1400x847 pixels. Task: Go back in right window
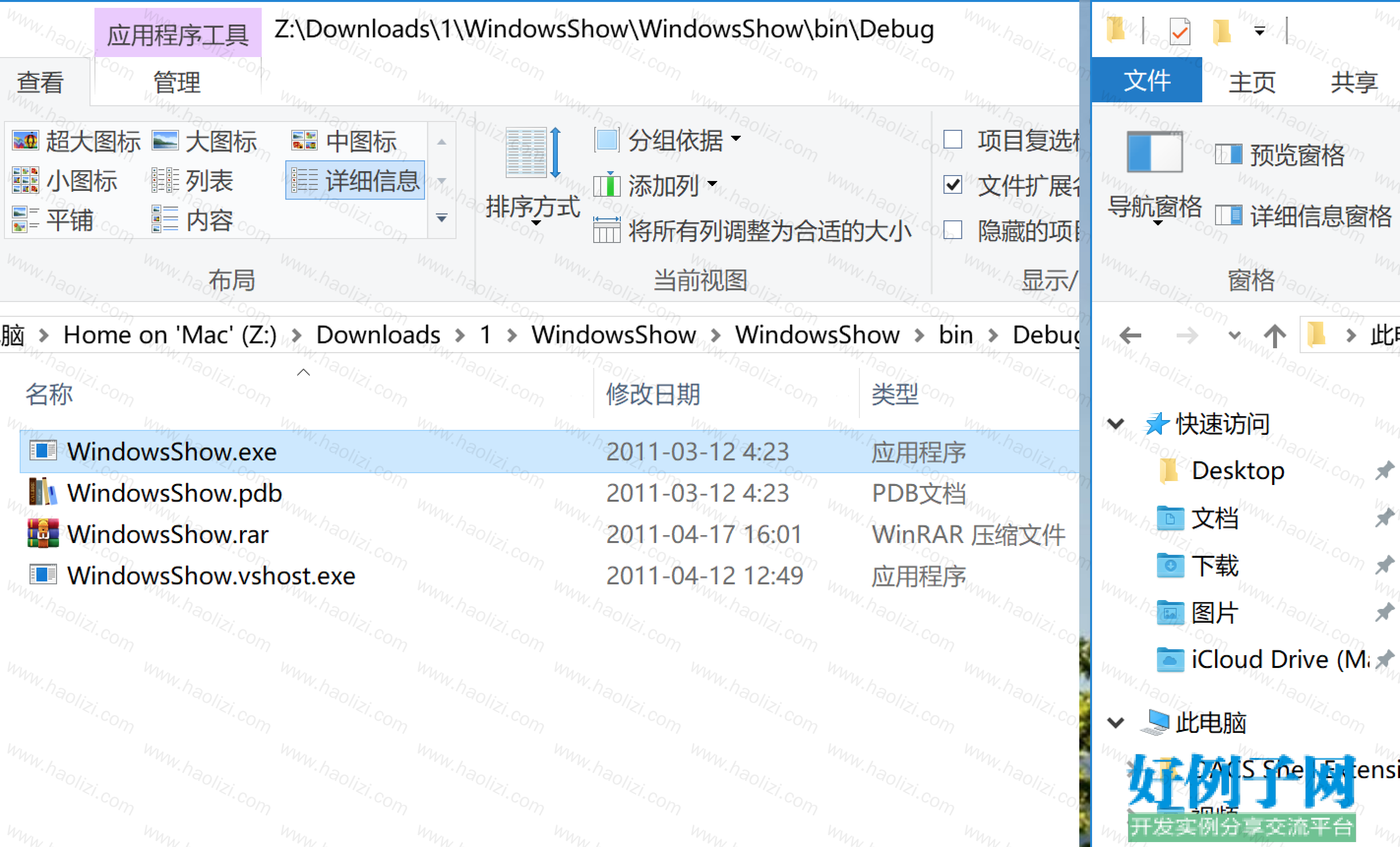[1130, 335]
